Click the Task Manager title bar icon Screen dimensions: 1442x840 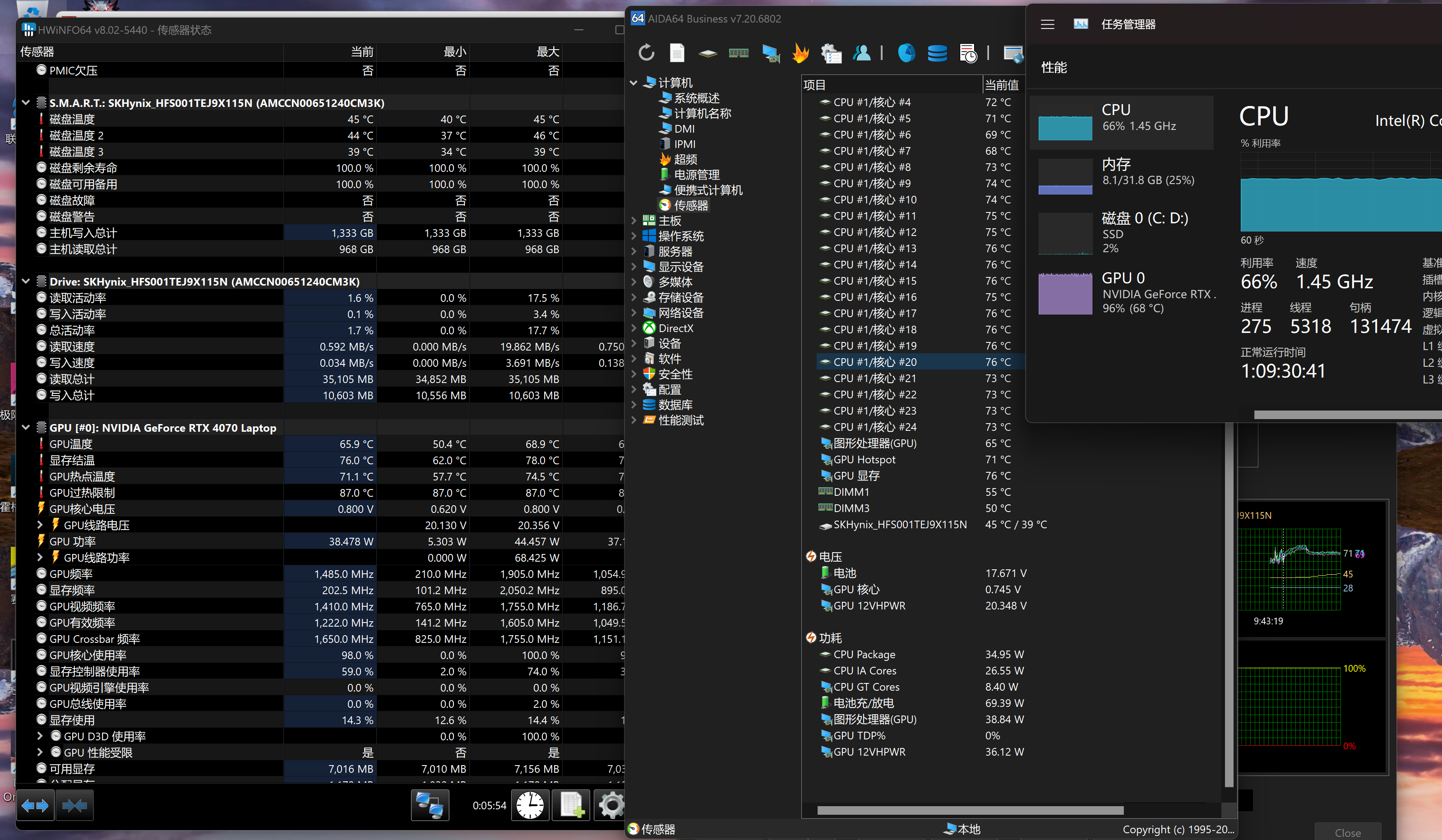[x=1081, y=24]
